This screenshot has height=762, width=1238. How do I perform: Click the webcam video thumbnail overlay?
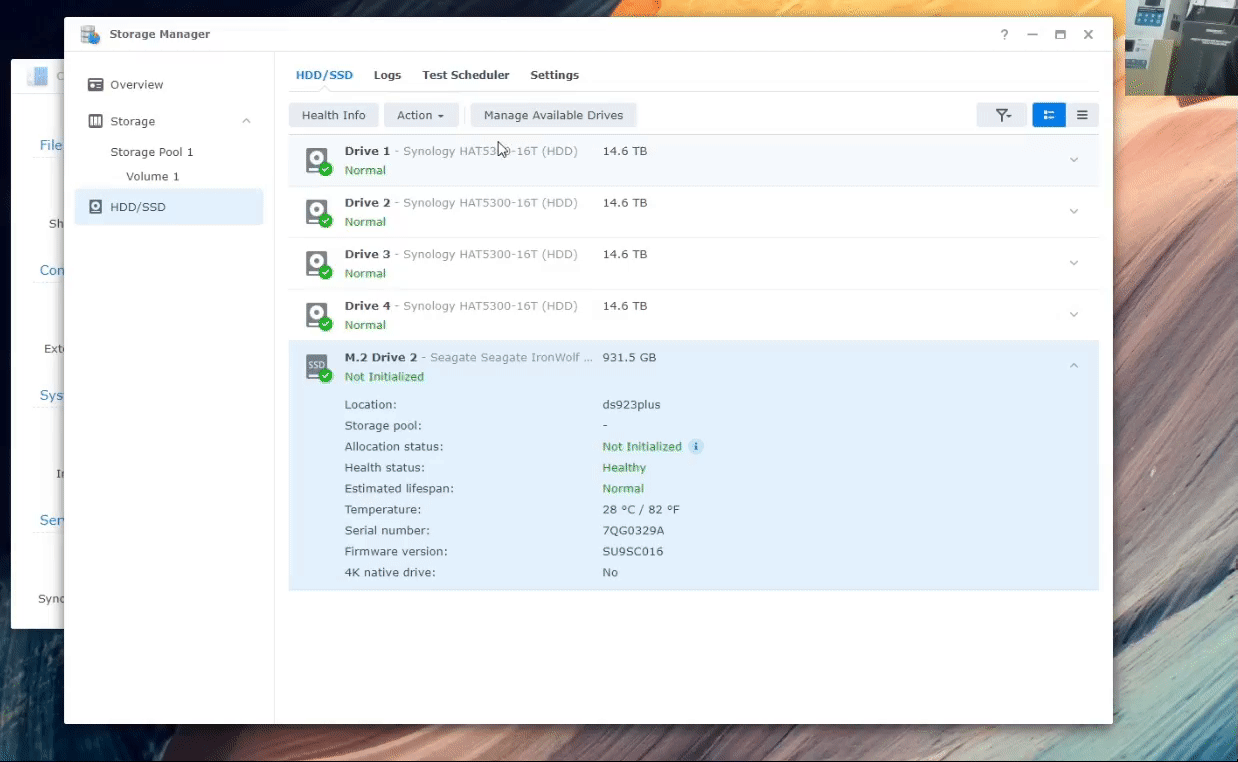tap(1181, 47)
